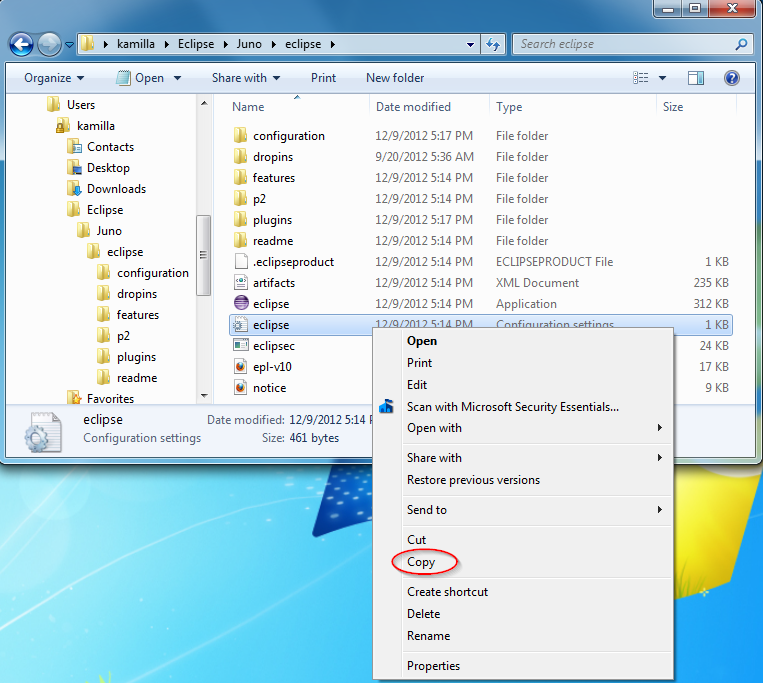Click the Back navigation arrow button

pyautogui.click(x=22, y=44)
